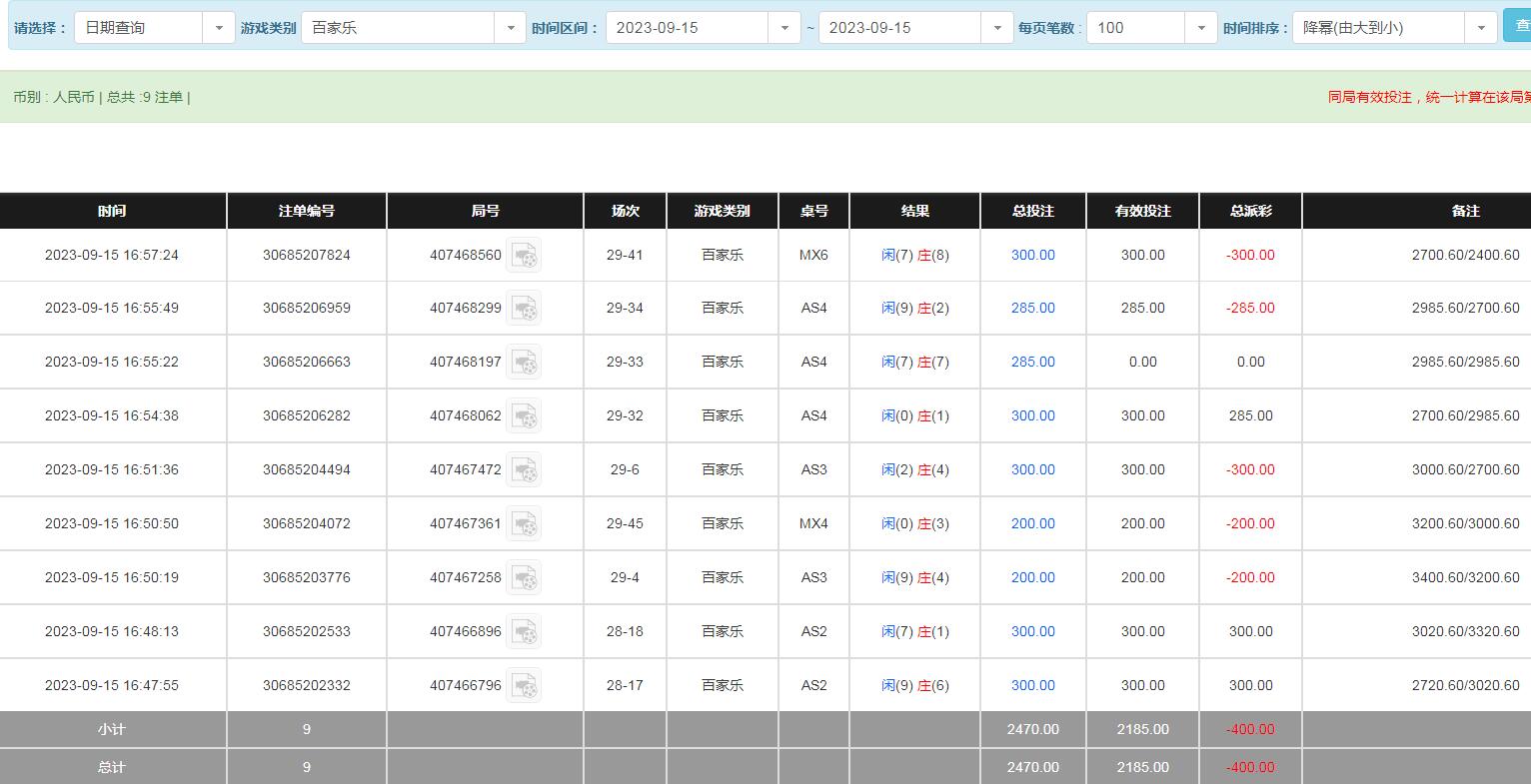
Task: Click total bet amount 300.00 for bet 30685207824
Action: tap(1032, 256)
